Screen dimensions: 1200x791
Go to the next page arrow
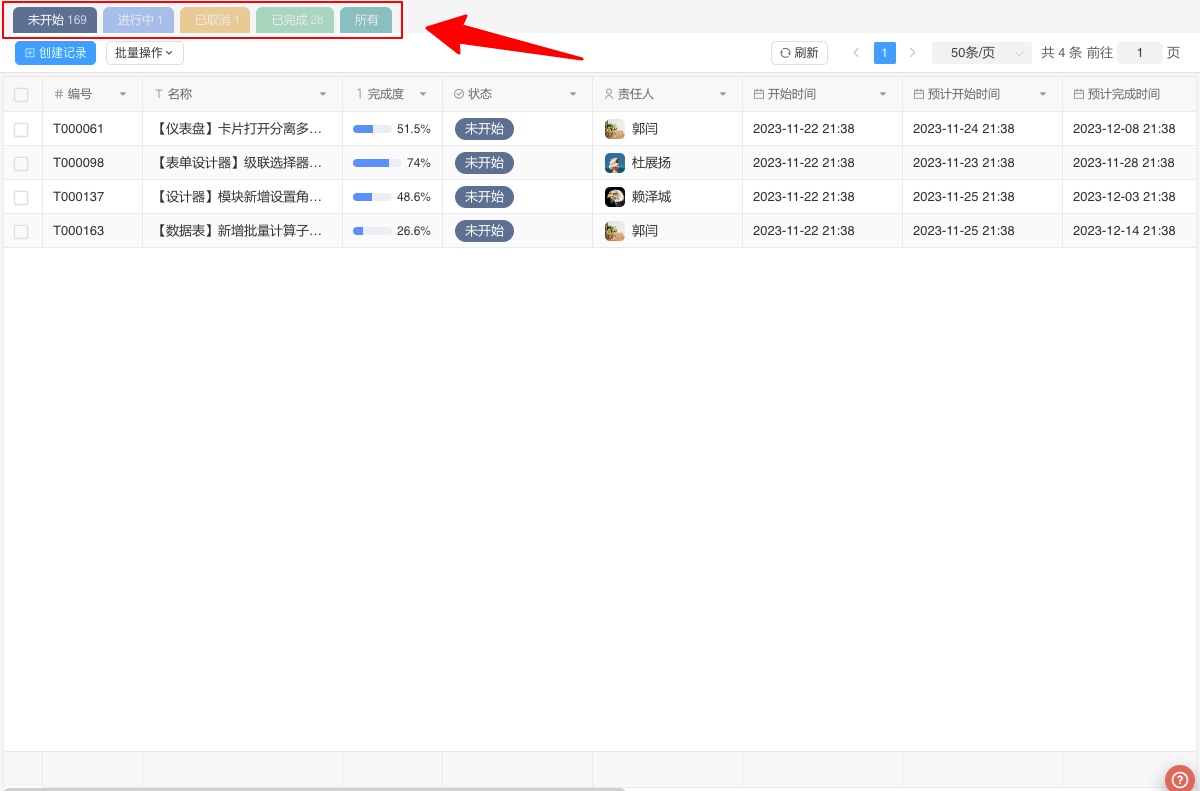click(912, 53)
